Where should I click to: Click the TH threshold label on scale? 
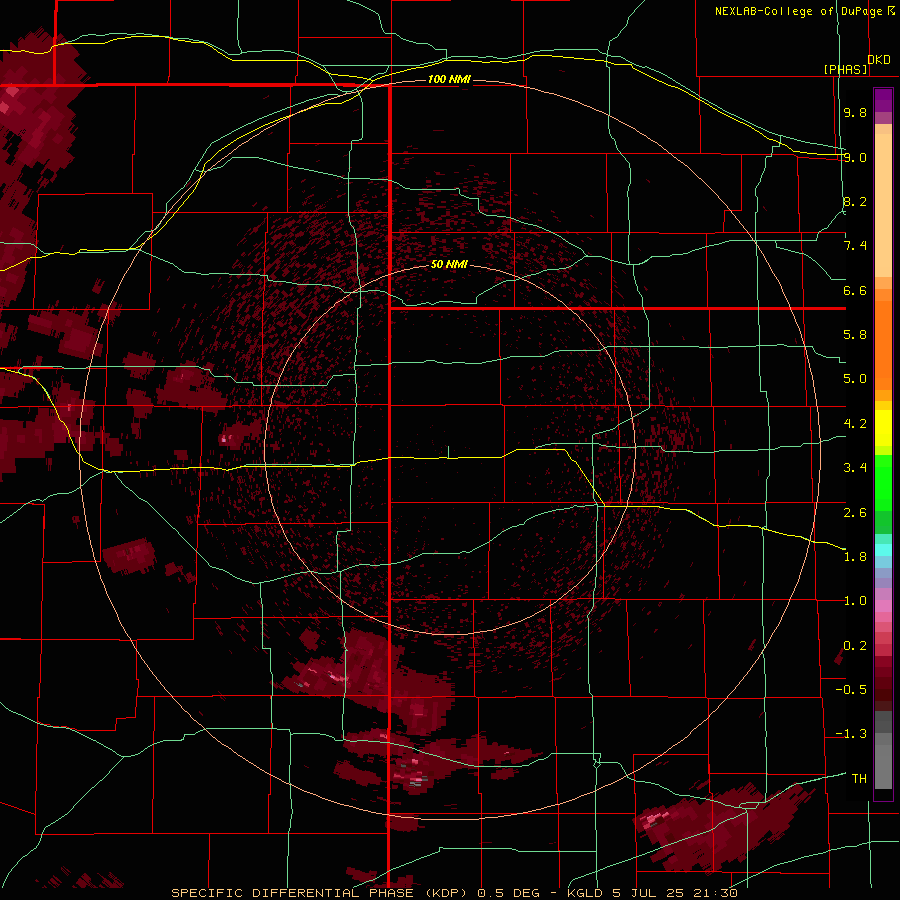point(859,778)
